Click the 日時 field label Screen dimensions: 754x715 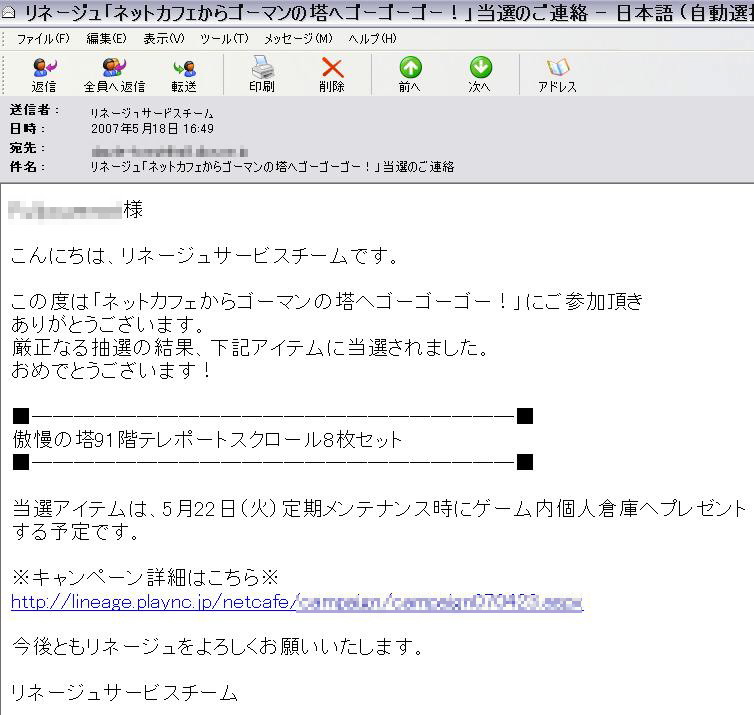point(27,129)
